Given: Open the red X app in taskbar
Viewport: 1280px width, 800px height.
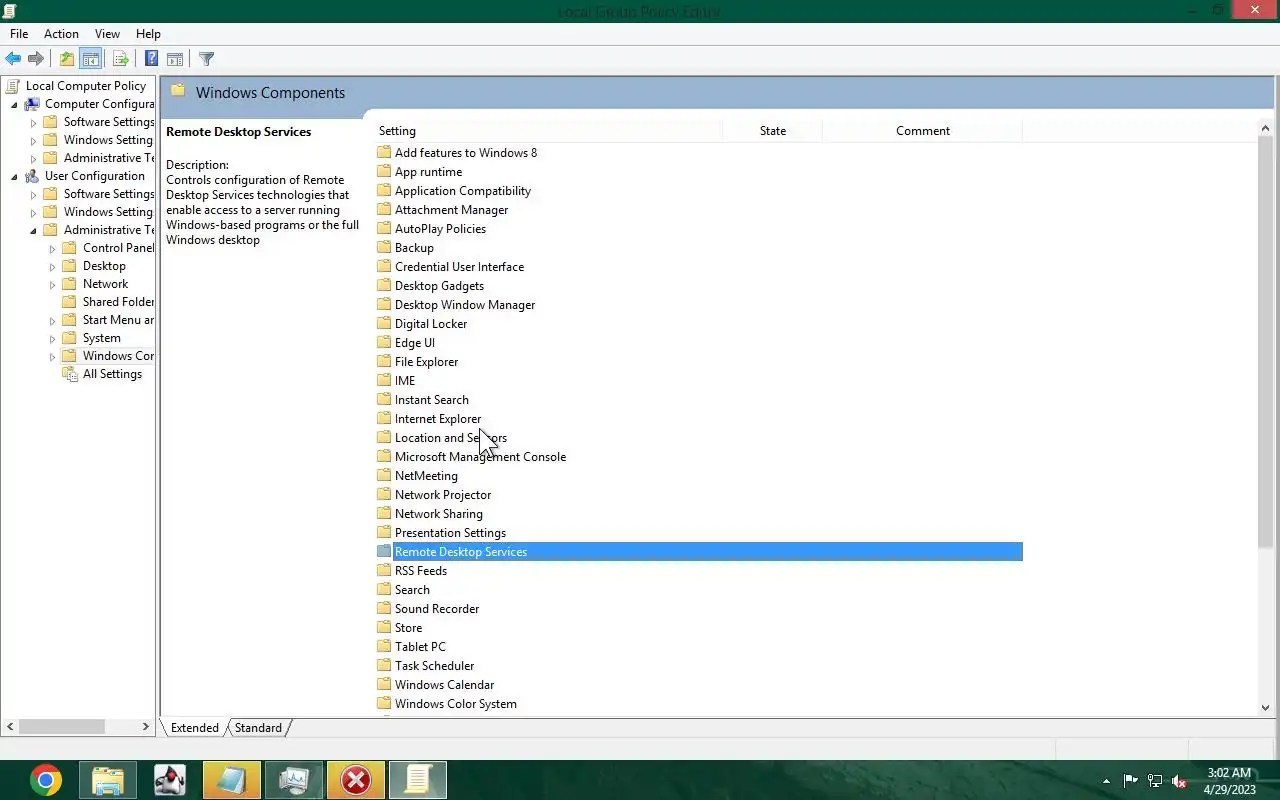Looking at the screenshot, I should [x=356, y=780].
